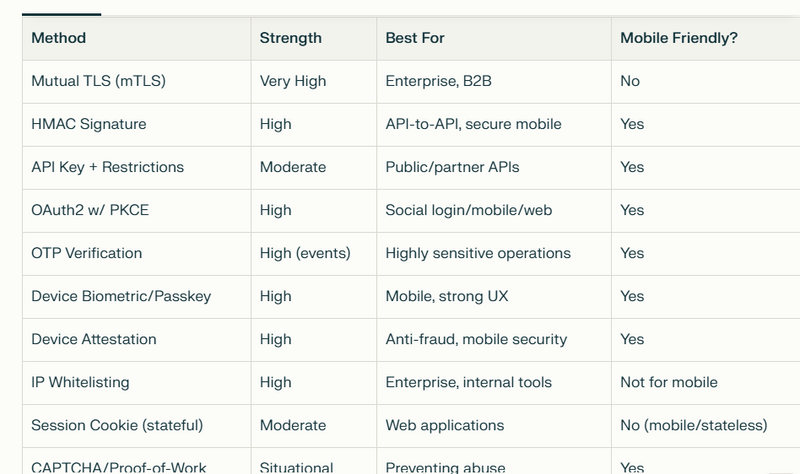Select the Very High strength cell
The image size is (800, 474).
click(x=293, y=81)
